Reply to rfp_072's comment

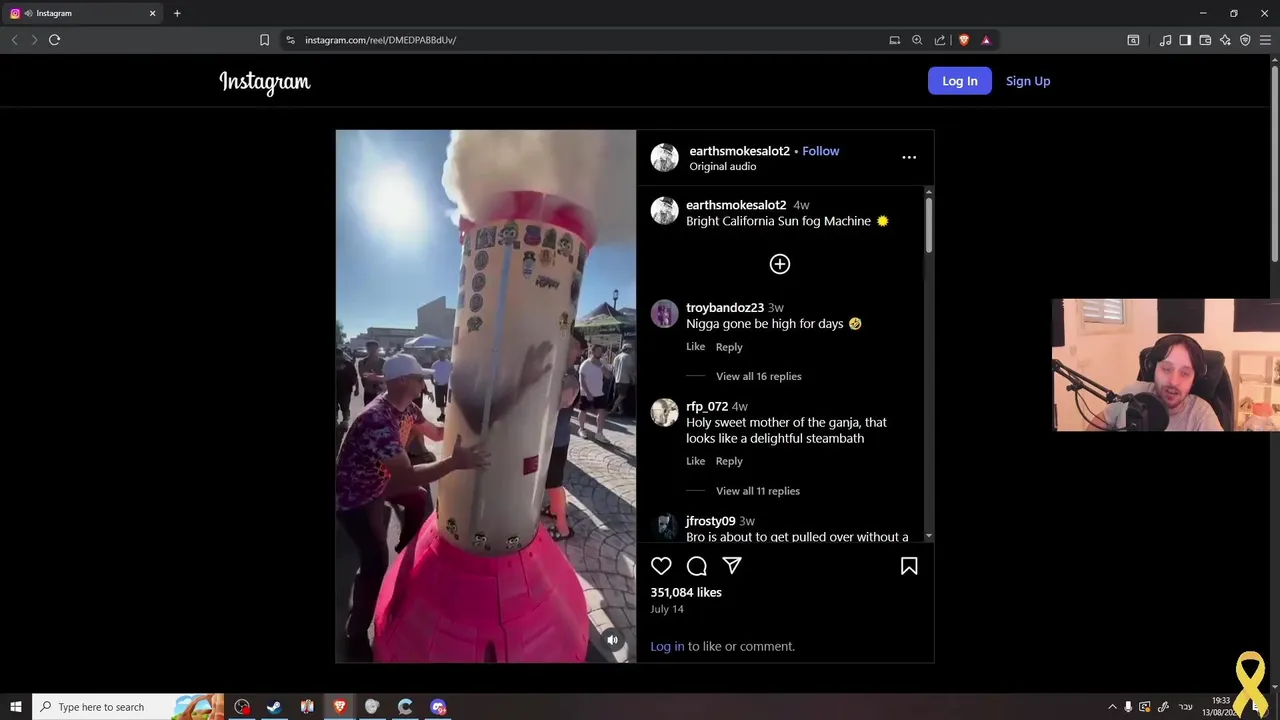(729, 461)
